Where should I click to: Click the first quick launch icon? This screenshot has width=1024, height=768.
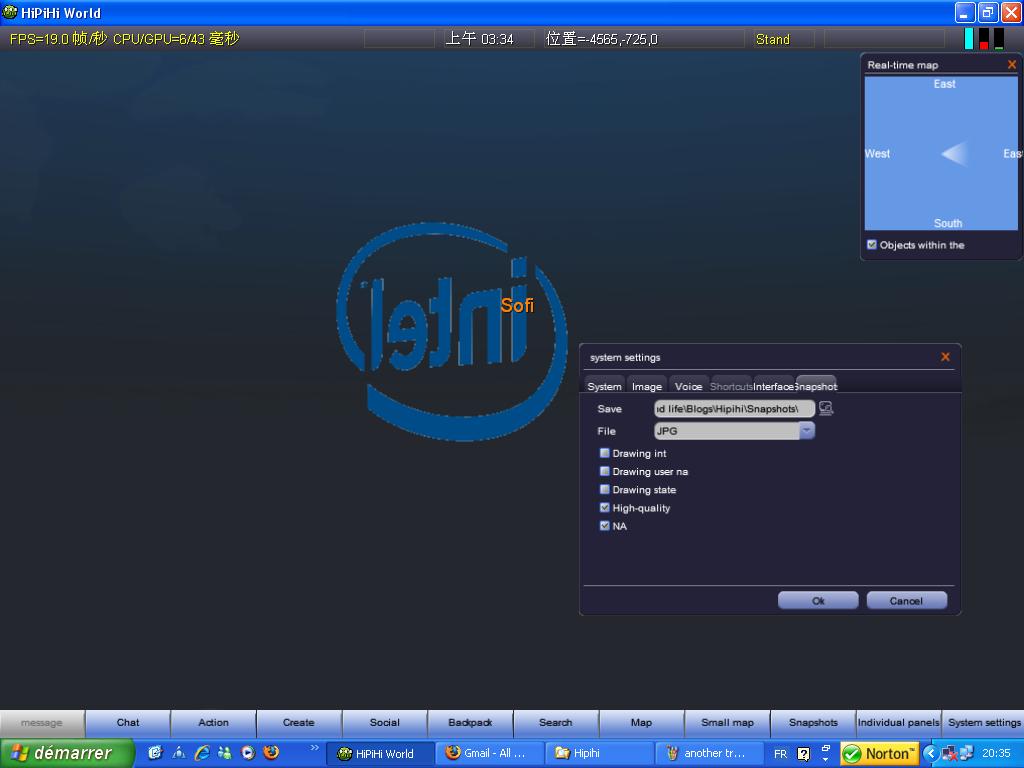[x=155, y=752]
